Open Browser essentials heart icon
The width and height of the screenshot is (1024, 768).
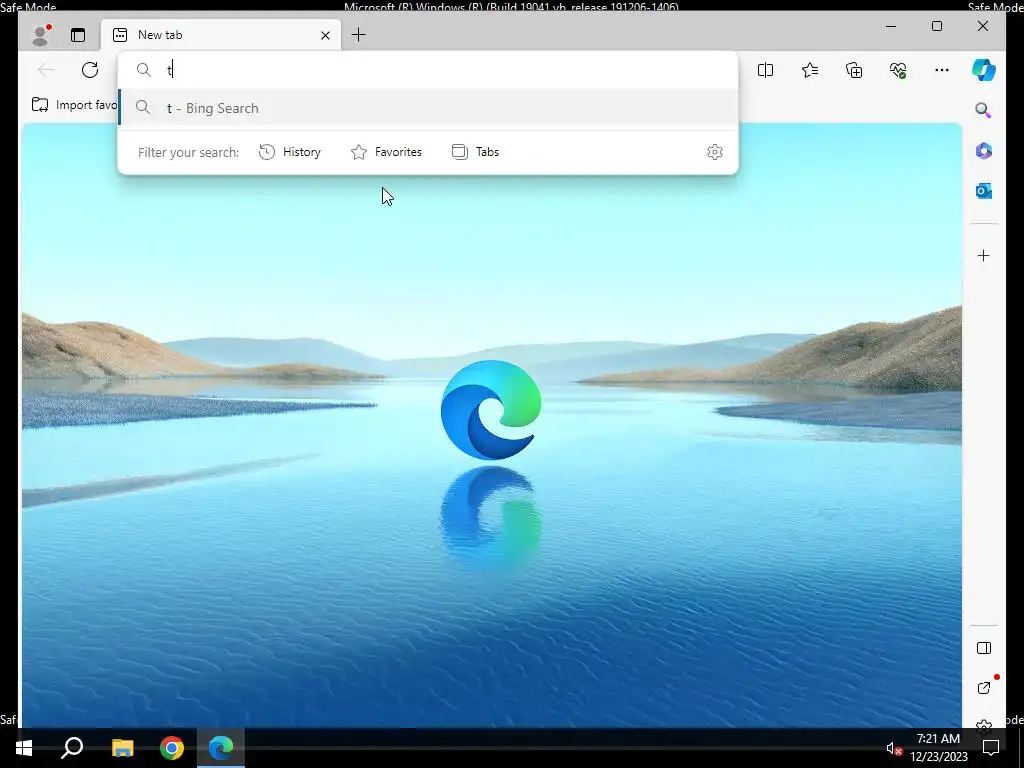[x=898, y=70]
